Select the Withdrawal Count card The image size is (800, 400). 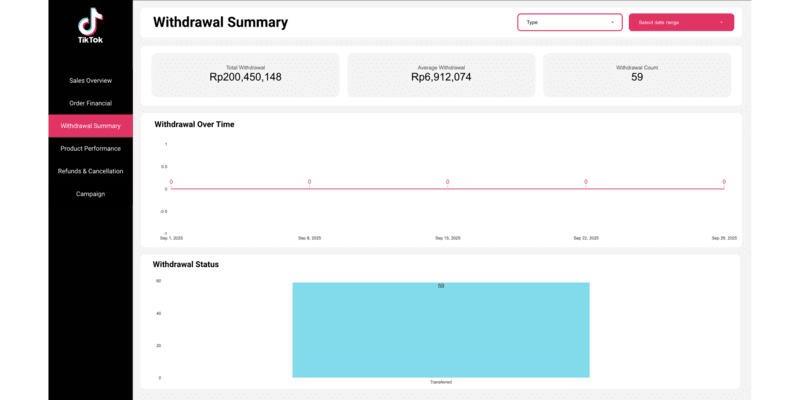point(637,74)
